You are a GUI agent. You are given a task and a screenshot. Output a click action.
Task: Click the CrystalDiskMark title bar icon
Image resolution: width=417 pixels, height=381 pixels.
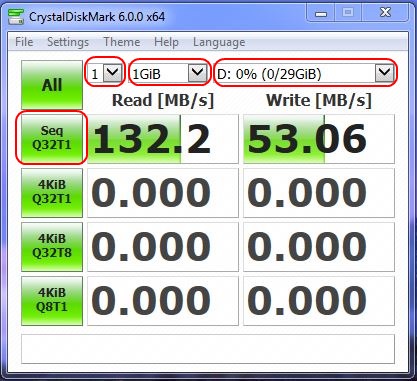(16, 17)
